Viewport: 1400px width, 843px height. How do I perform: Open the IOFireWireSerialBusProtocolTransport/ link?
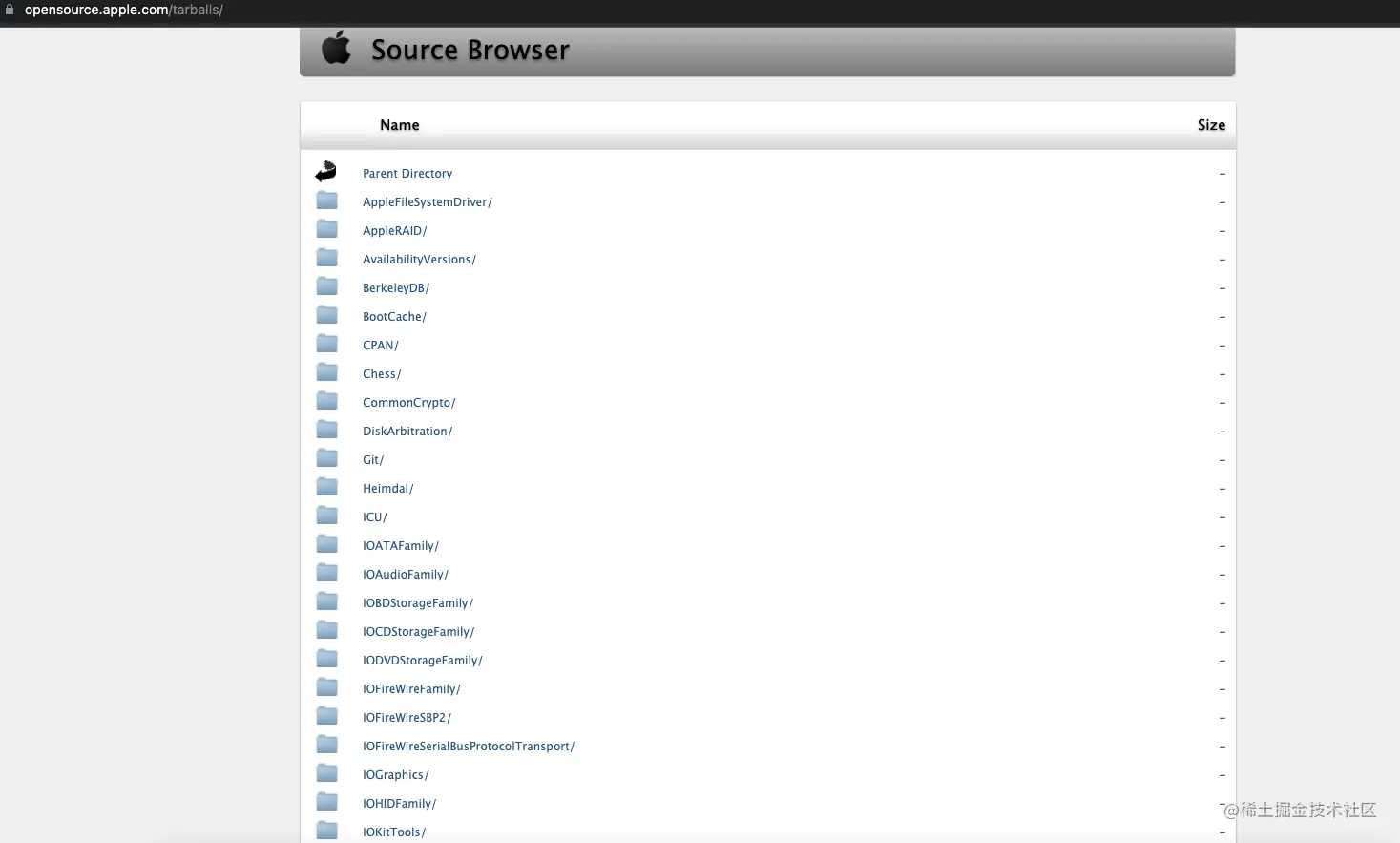tap(469, 747)
